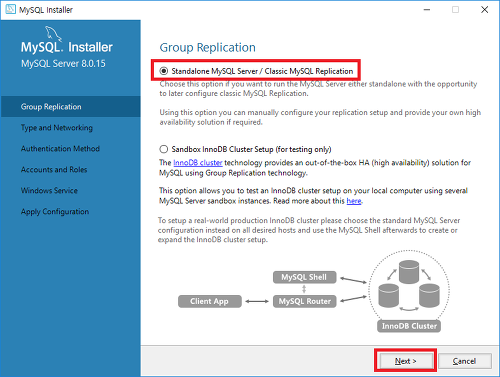Click the MySQL Installer title bar icon
The height and width of the screenshot is (377, 500).
[10, 9]
